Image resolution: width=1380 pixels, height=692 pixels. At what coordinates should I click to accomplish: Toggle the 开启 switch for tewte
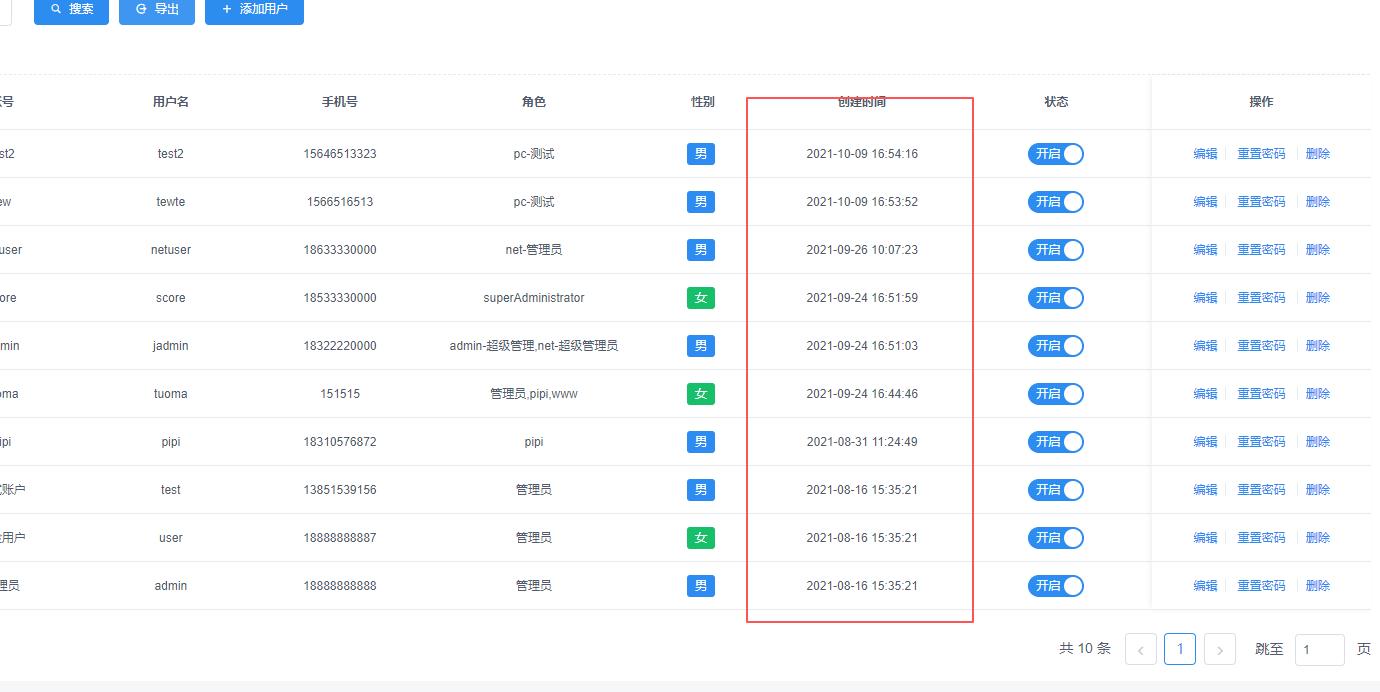1056,202
